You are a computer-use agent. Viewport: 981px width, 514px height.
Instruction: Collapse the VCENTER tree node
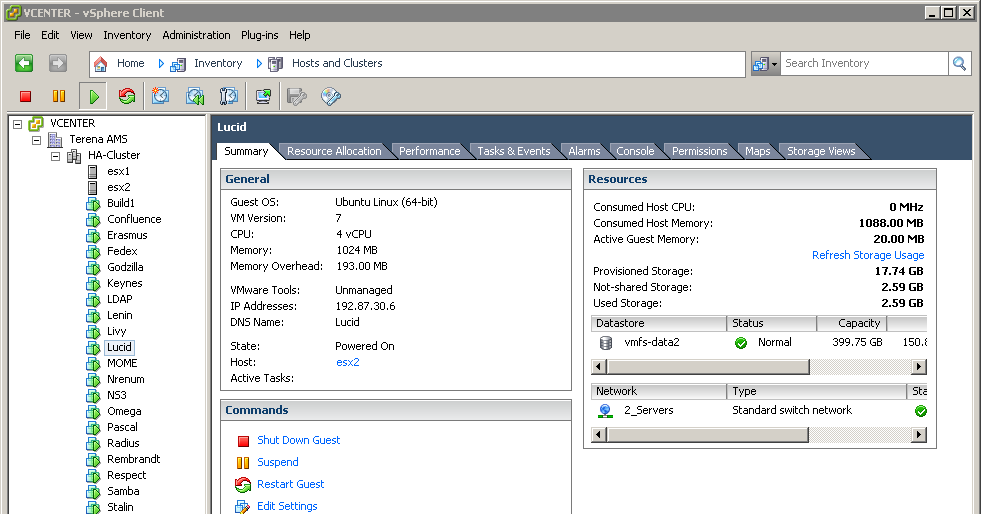tap(18, 124)
